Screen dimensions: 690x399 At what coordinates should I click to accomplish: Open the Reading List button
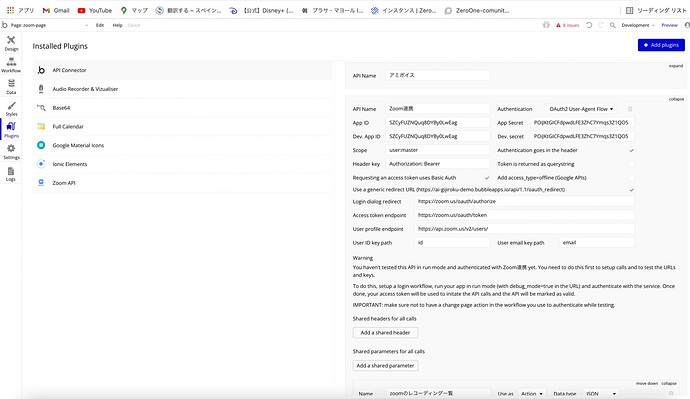point(656,10)
